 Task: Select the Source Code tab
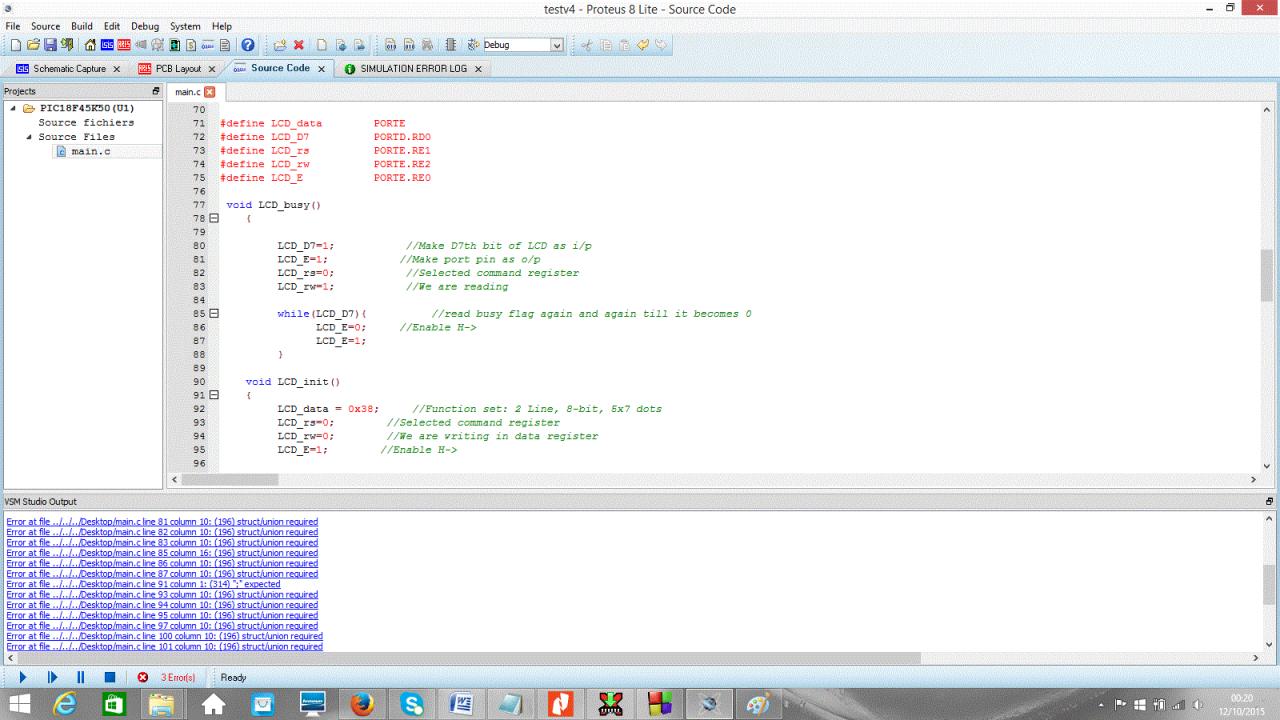(x=280, y=68)
